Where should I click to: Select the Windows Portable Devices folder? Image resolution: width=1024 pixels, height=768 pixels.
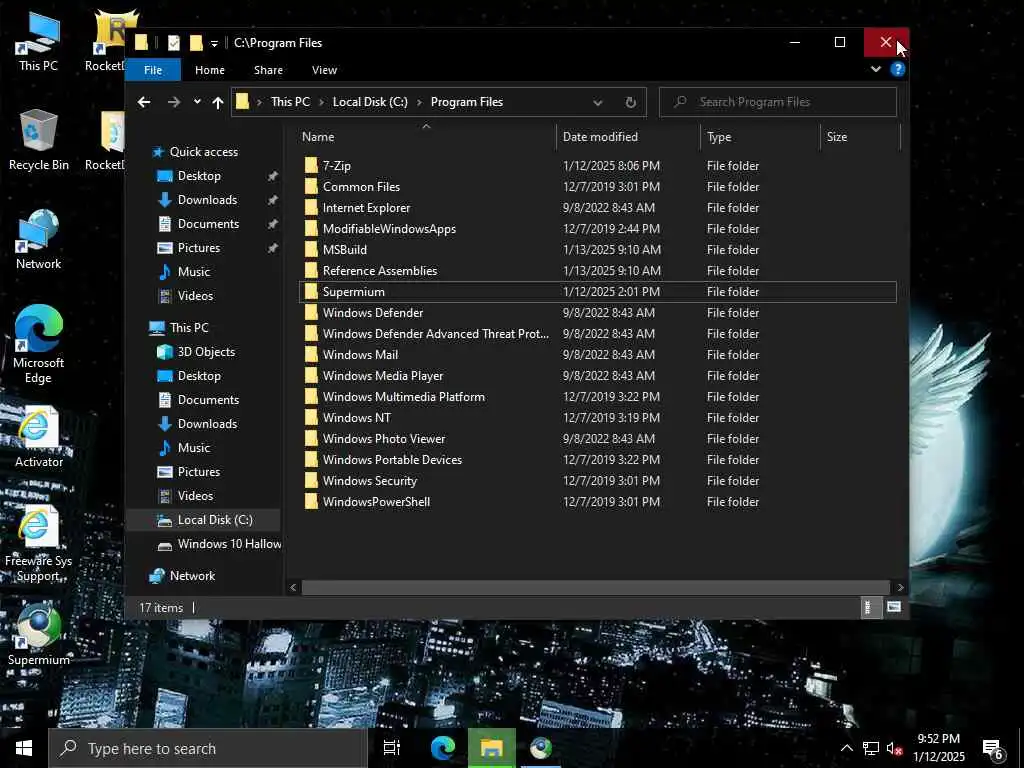coord(598,460)
